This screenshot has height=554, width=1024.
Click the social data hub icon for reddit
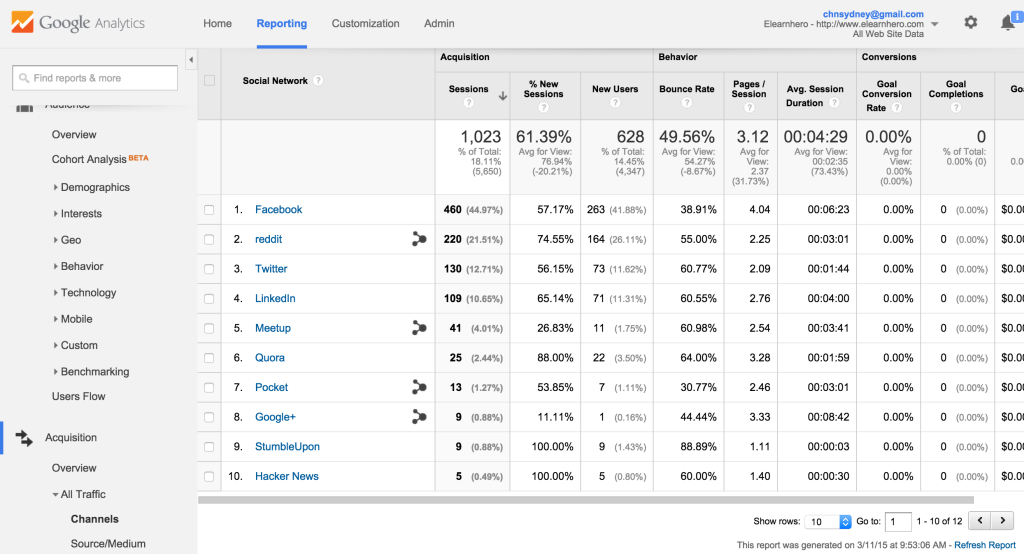click(419, 239)
